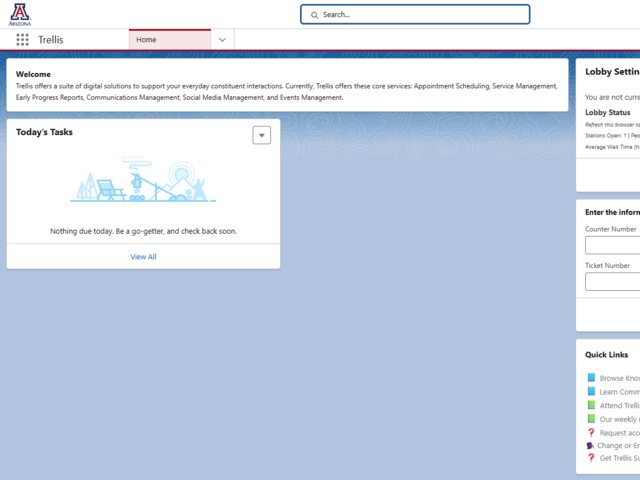Click the green book icon beside Attend Trellis

(591, 405)
